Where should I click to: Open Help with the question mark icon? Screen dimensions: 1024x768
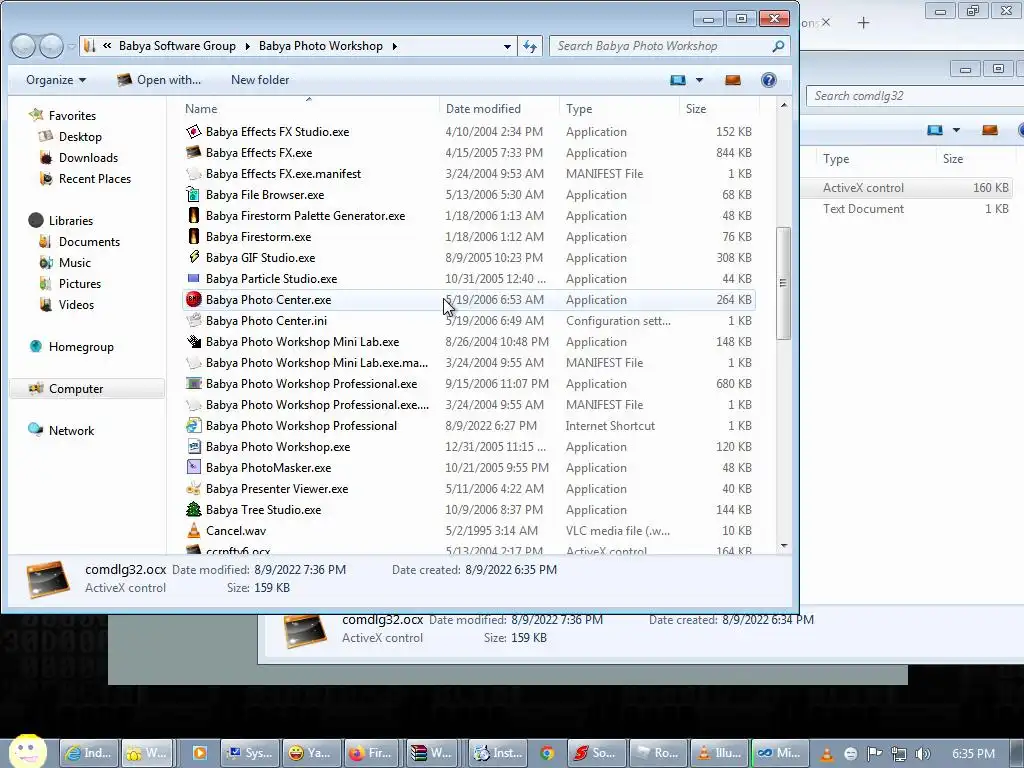(x=769, y=80)
